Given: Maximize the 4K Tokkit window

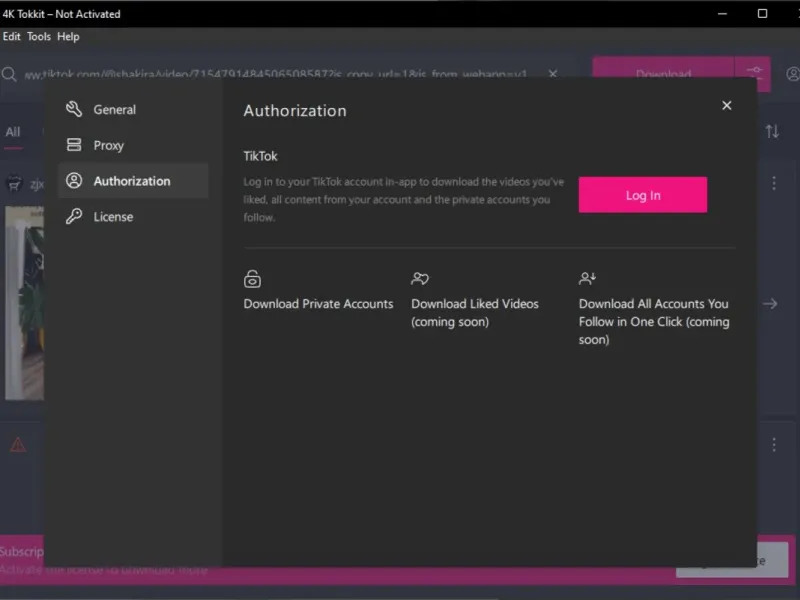Looking at the screenshot, I should (x=762, y=14).
